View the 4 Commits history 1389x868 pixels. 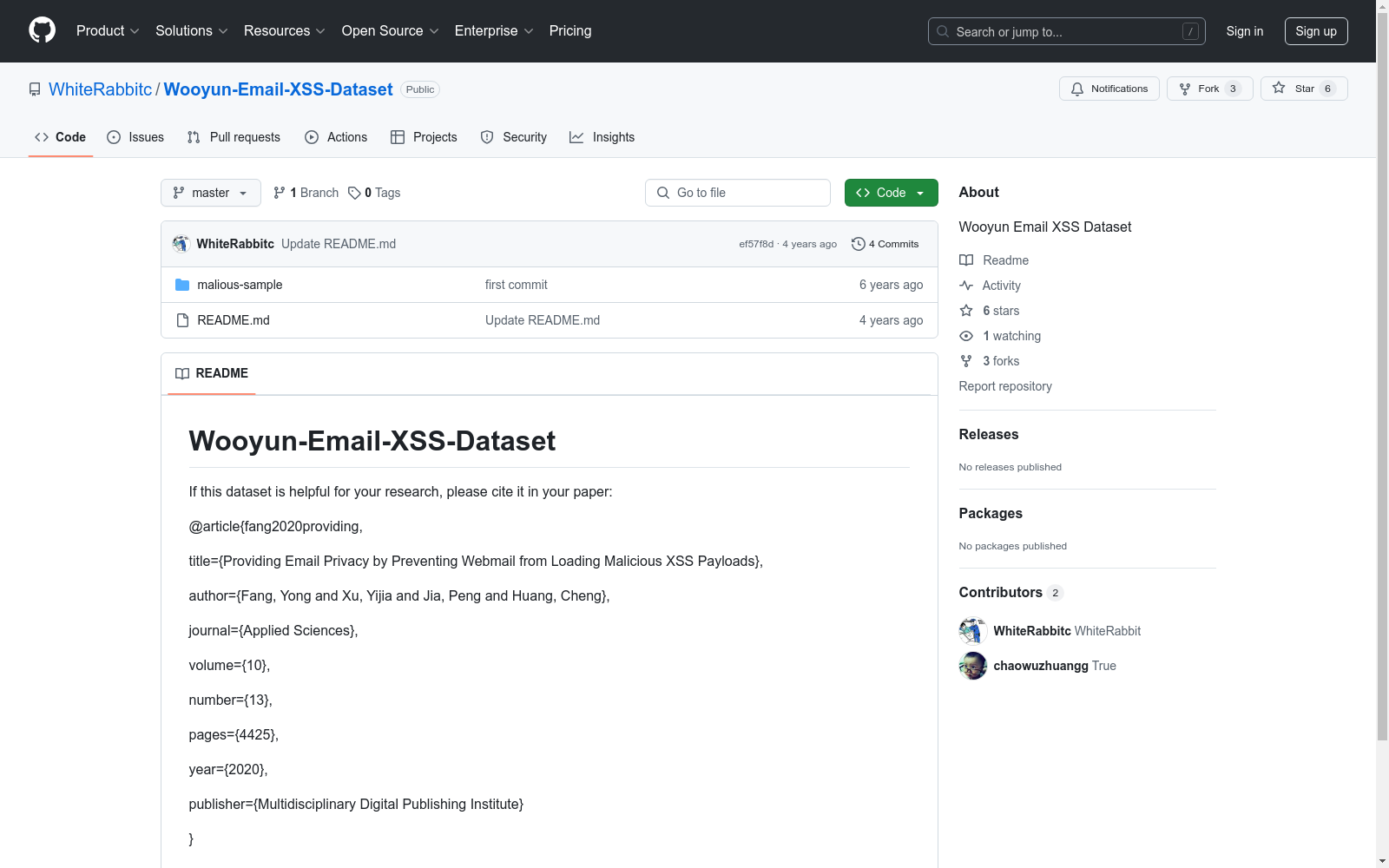885,244
